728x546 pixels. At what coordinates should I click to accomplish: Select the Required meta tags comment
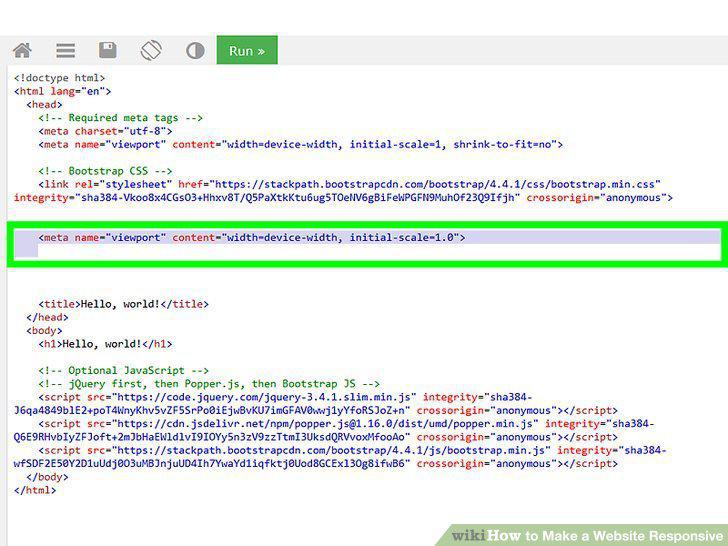[x=121, y=118]
